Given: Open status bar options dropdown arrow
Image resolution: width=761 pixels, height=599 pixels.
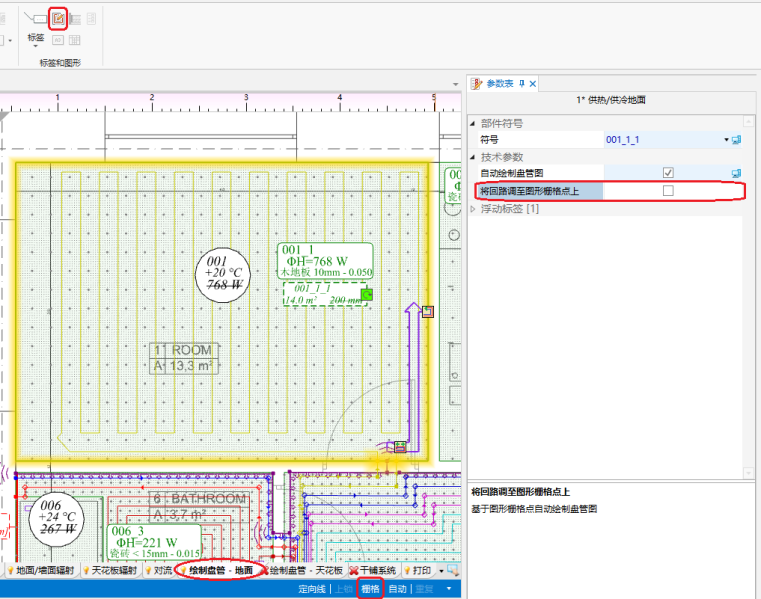Looking at the screenshot, I should (x=449, y=589).
